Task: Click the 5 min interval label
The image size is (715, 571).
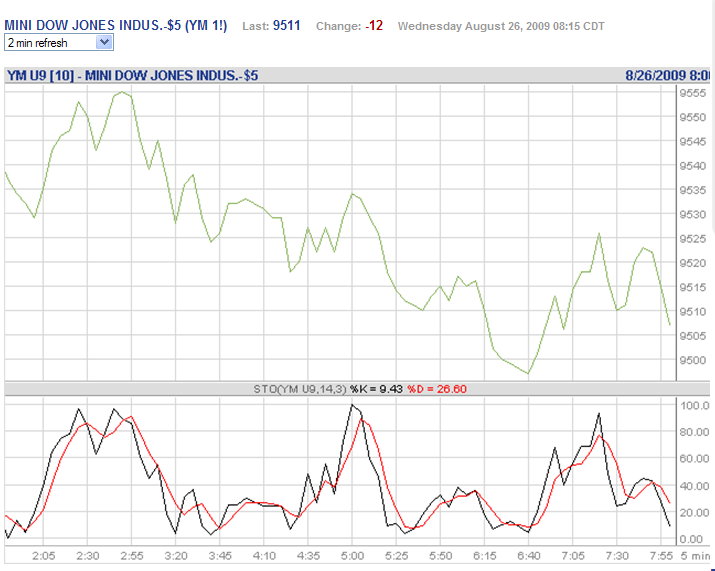Action: point(695,556)
